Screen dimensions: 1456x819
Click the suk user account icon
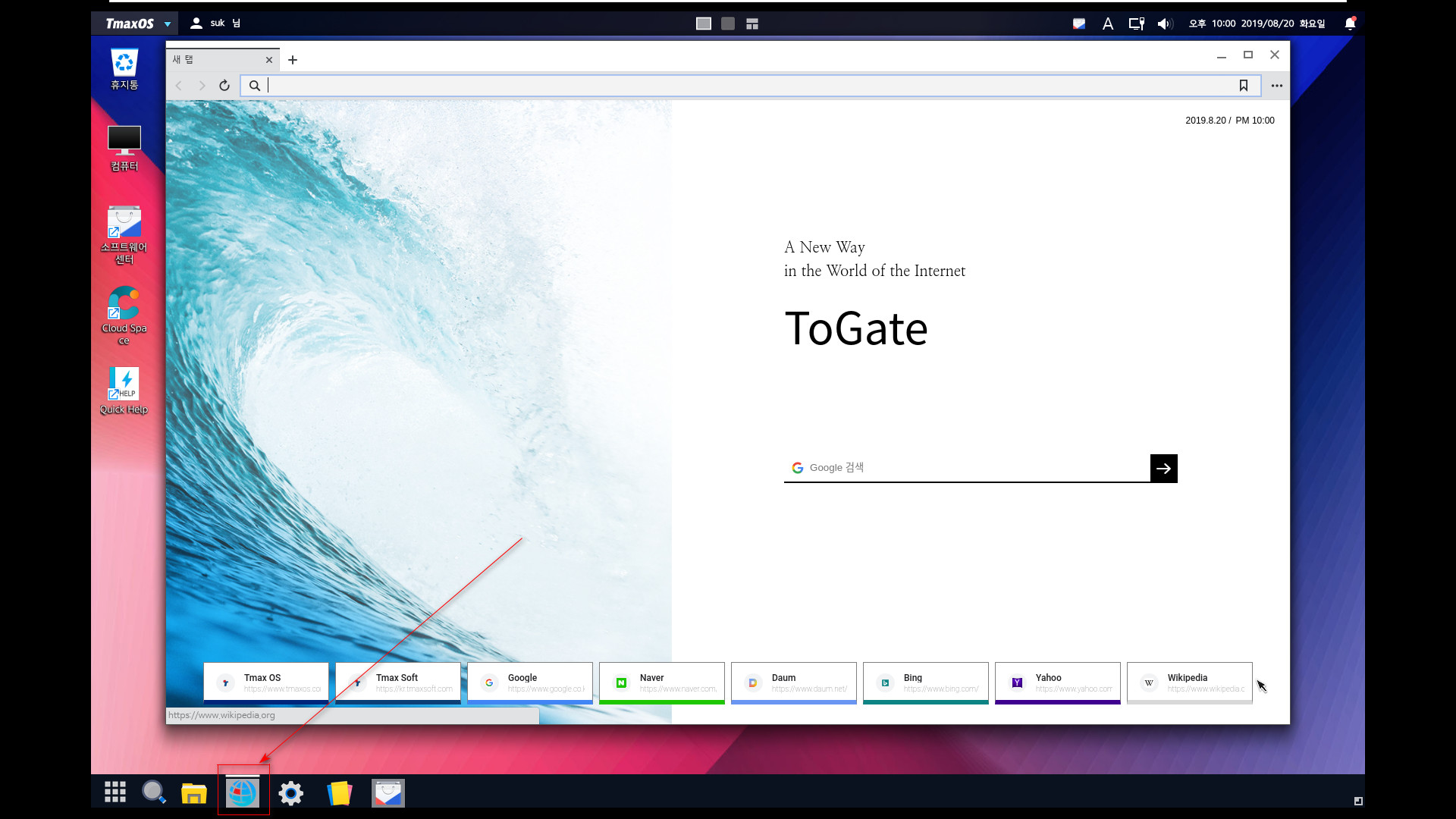[x=196, y=24]
